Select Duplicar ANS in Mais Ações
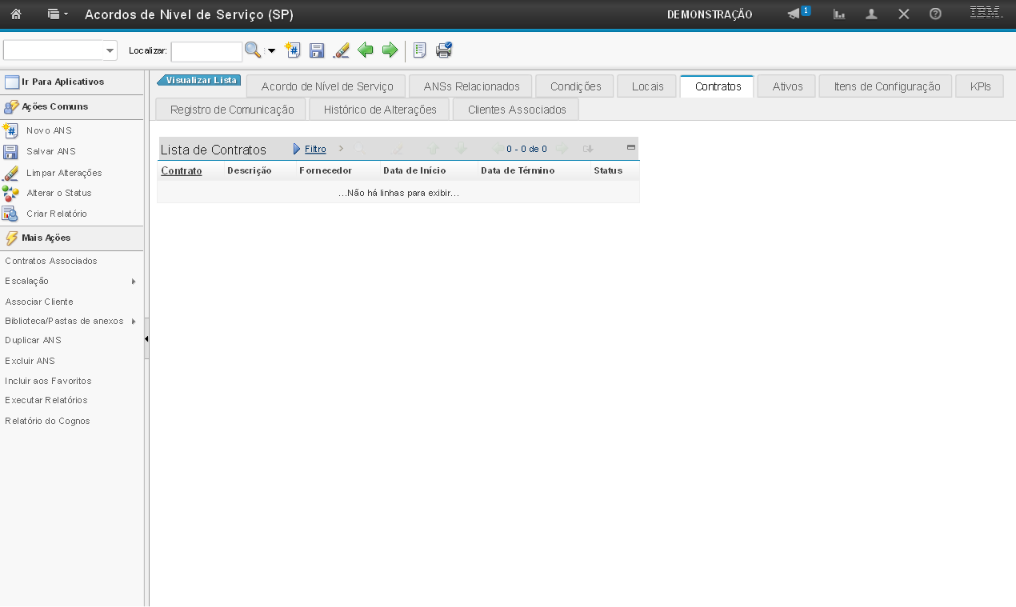 (33, 340)
